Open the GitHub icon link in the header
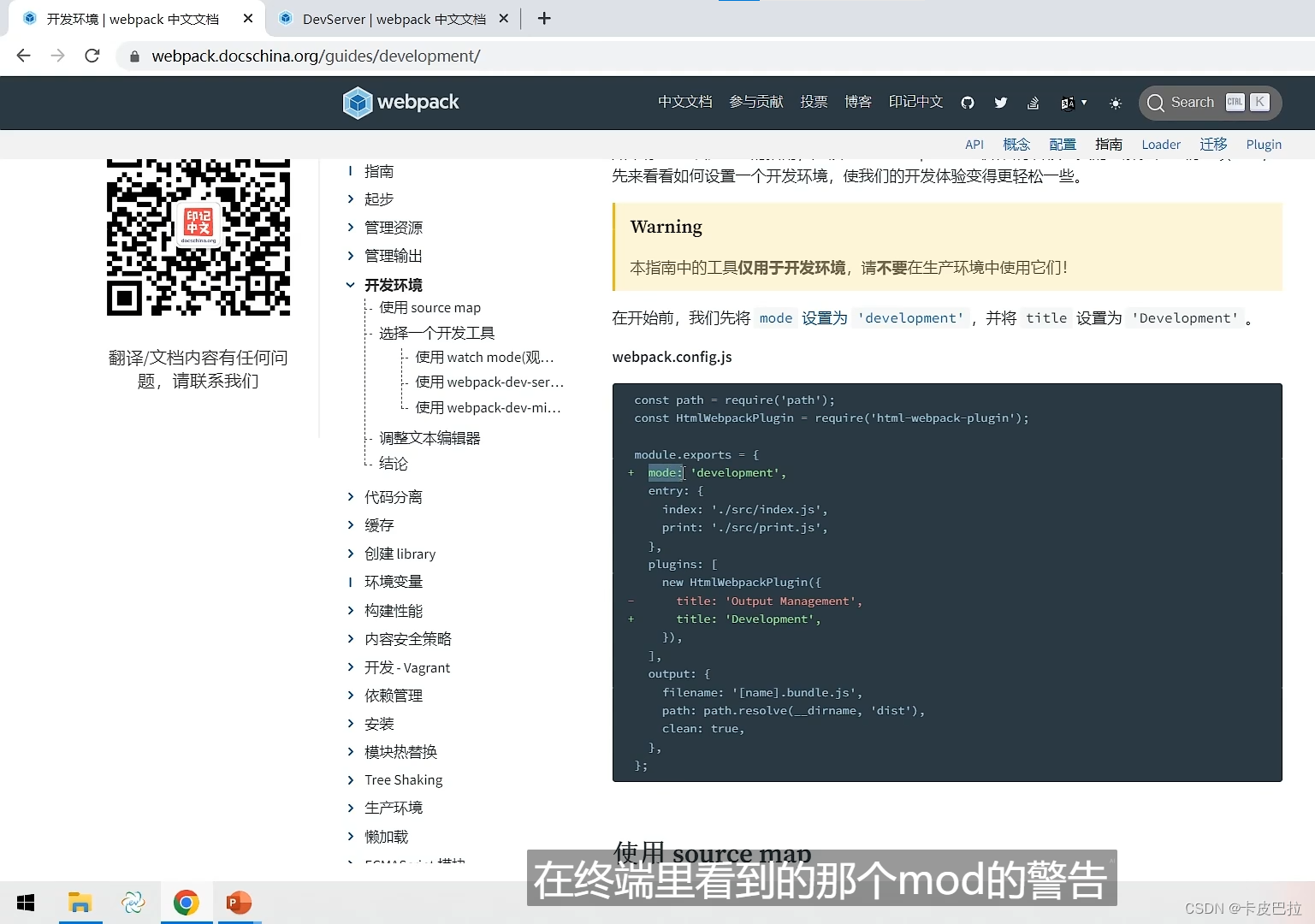Image resolution: width=1315 pixels, height=924 pixels. click(968, 103)
